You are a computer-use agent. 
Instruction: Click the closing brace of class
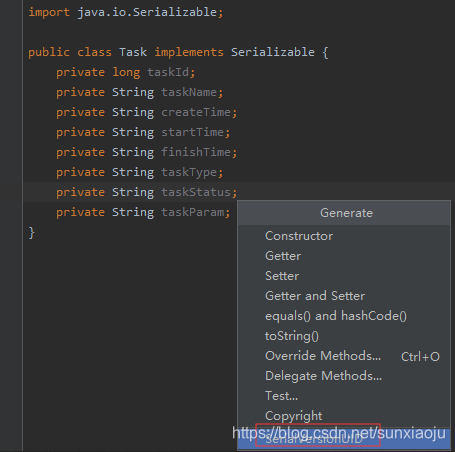(31, 232)
